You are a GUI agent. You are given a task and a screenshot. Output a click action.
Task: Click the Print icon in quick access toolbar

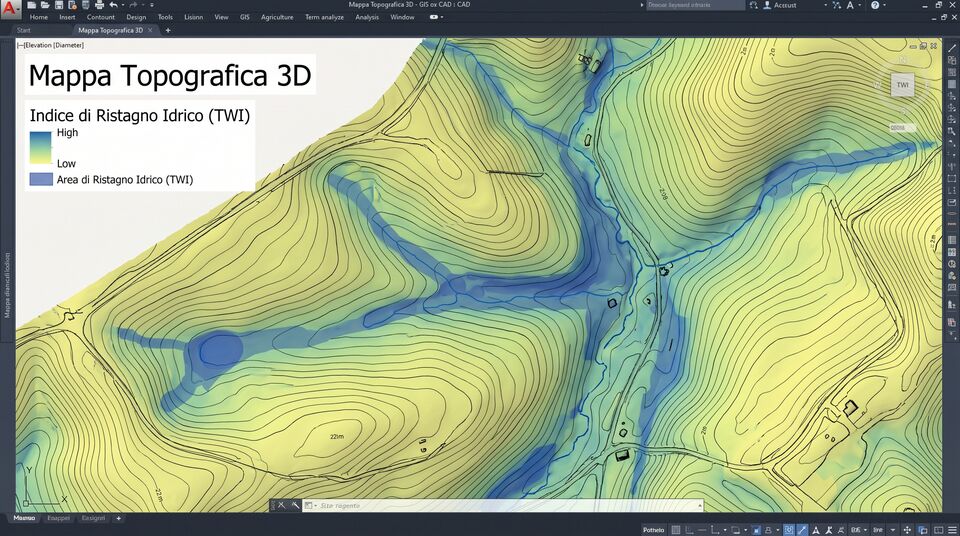tap(99, 5)
